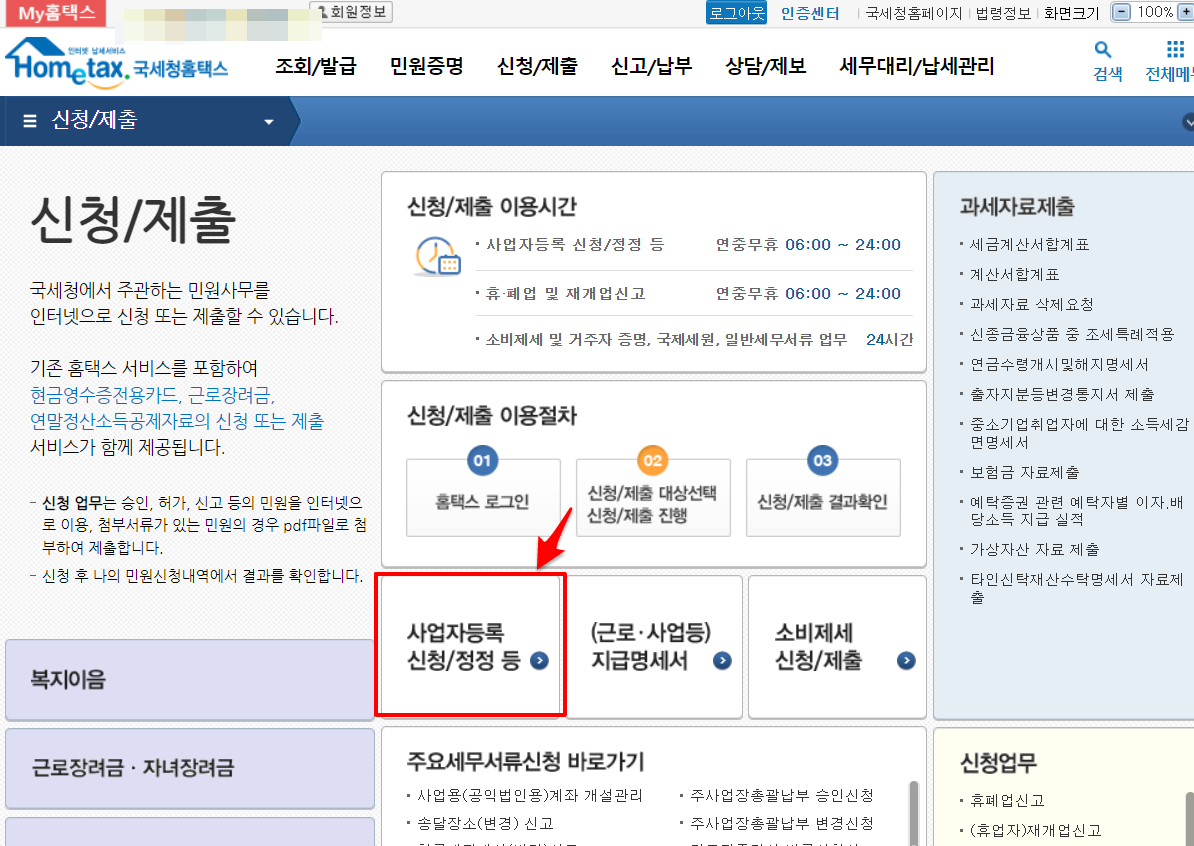
Task: Click the clock calendar icon in 이용시간 box
Action: 438,256
